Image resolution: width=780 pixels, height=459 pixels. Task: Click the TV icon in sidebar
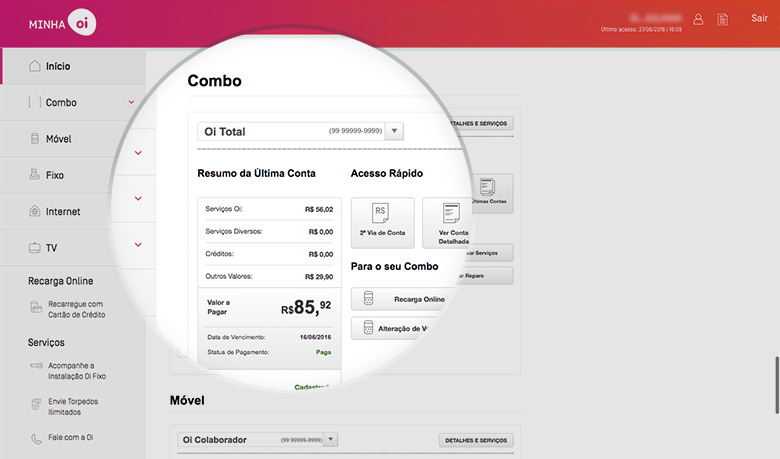[34, 248]
